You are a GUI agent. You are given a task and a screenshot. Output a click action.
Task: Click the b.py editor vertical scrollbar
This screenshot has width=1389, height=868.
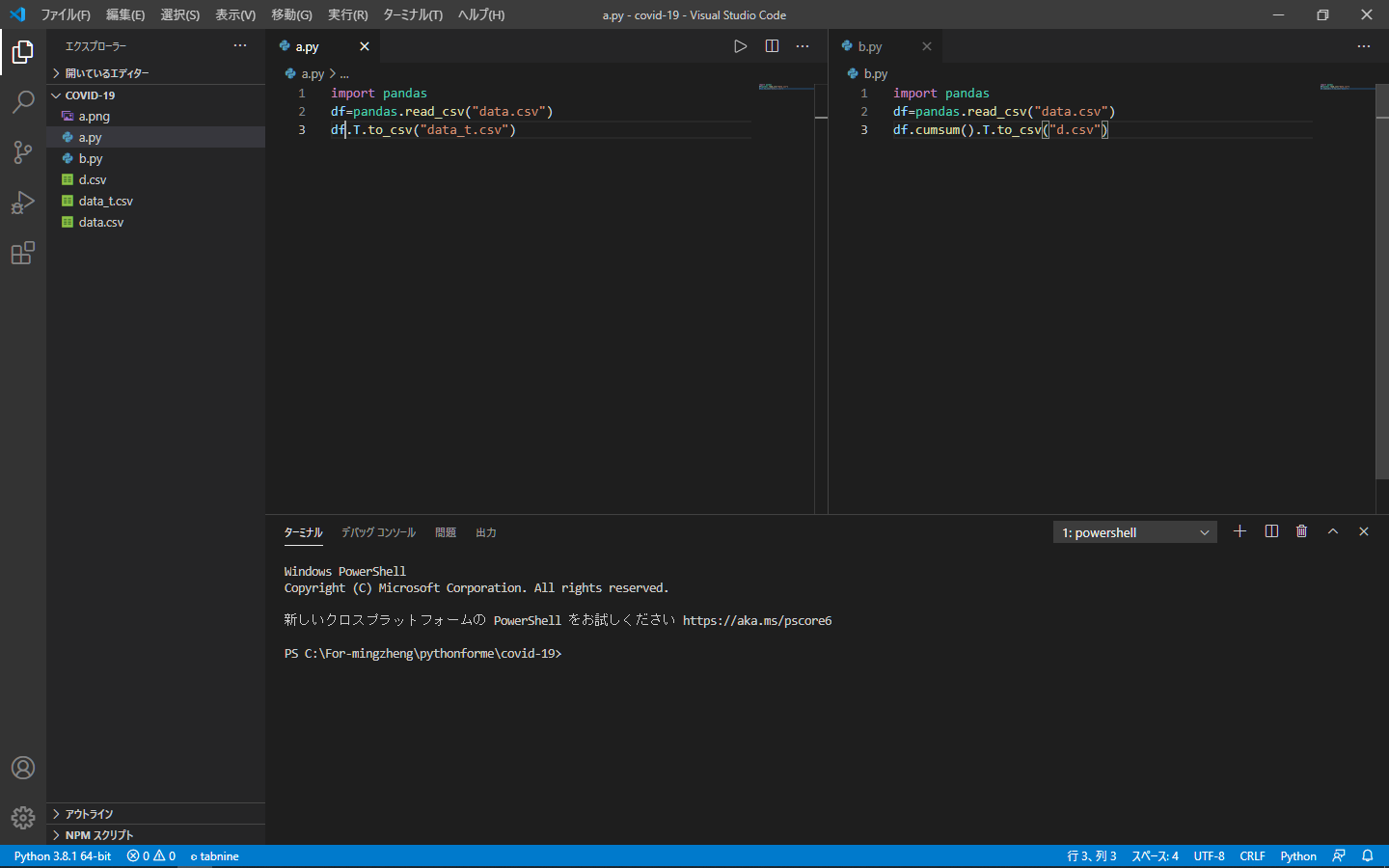pos(1382,282)
